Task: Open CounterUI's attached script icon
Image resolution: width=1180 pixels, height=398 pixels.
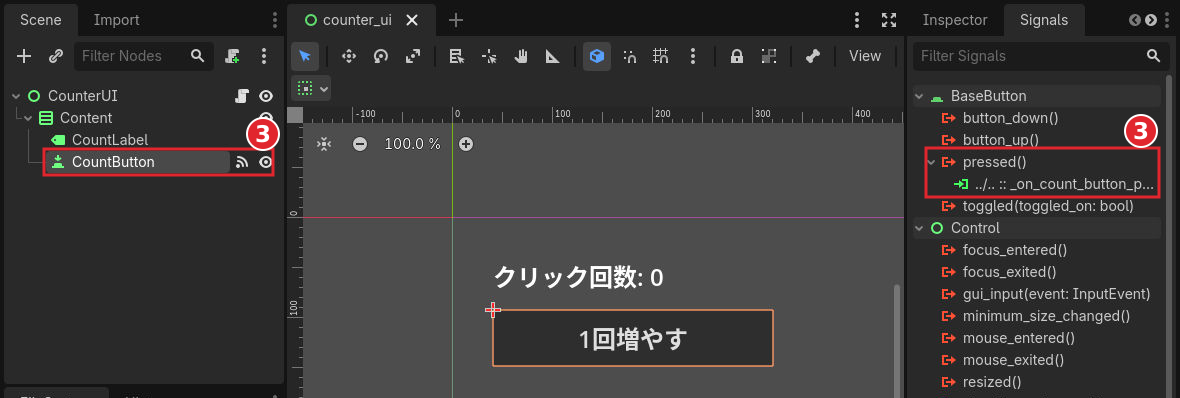Action: (x=242, y=96)
